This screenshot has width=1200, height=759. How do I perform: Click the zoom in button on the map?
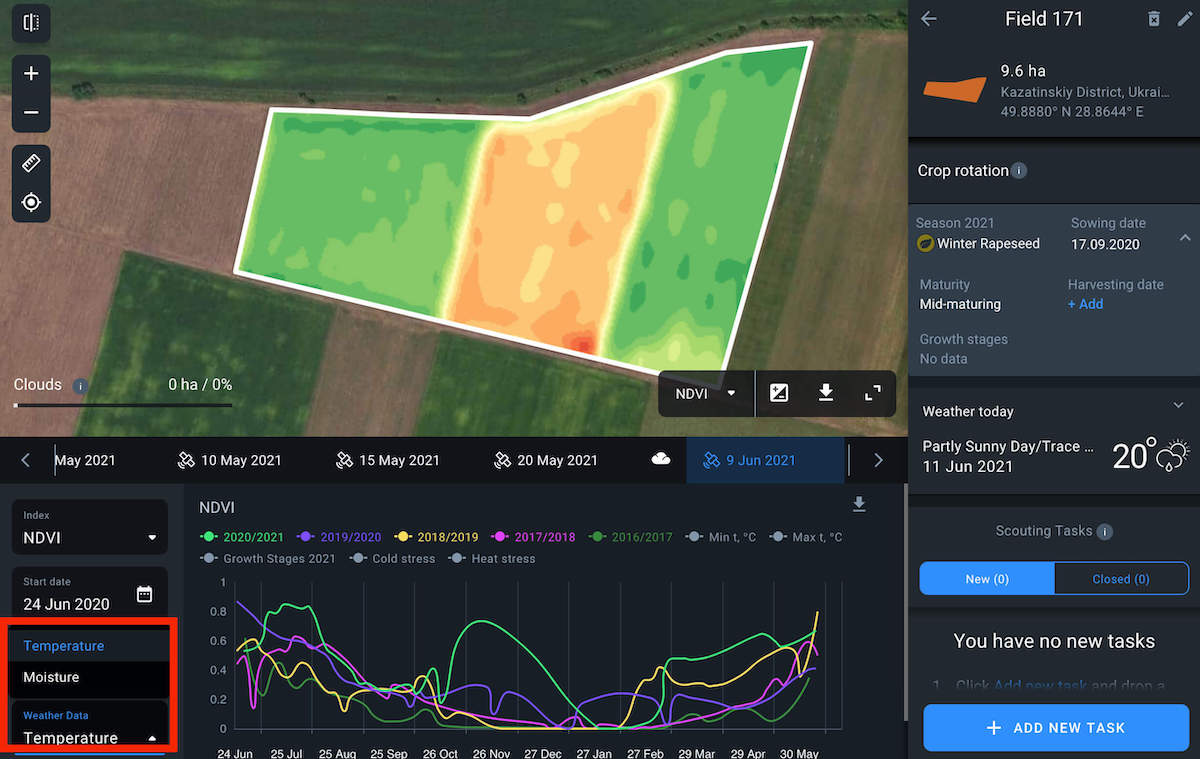click(x=30, y=72)
